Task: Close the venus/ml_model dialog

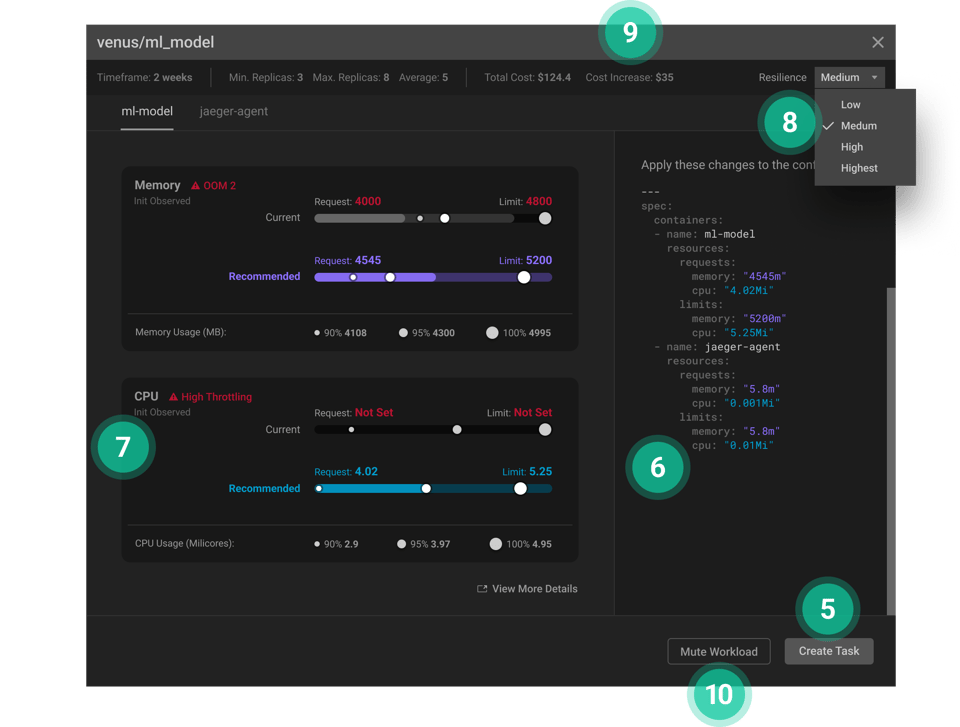Action: pyautogui.click(x=877, y=42)
